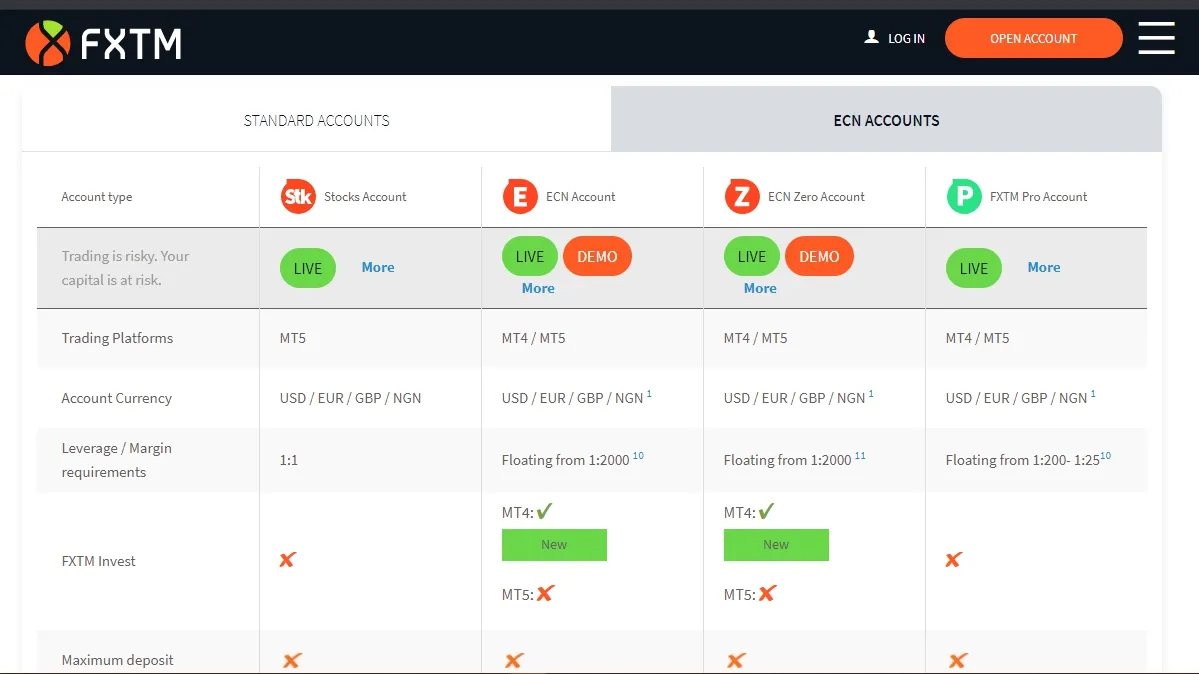
Task: Open a LIVE FXTM Pro Account
Action: click(973, 268)
